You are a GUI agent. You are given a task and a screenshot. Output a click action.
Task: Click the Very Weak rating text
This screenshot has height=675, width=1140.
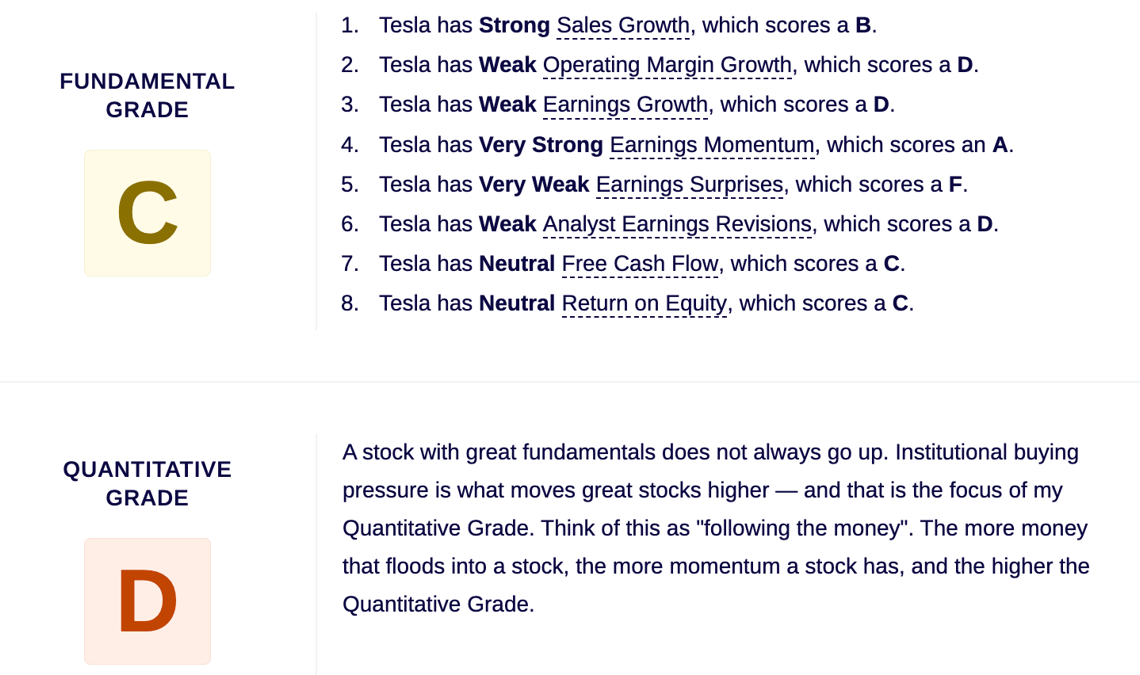click(x=534, y=185)
